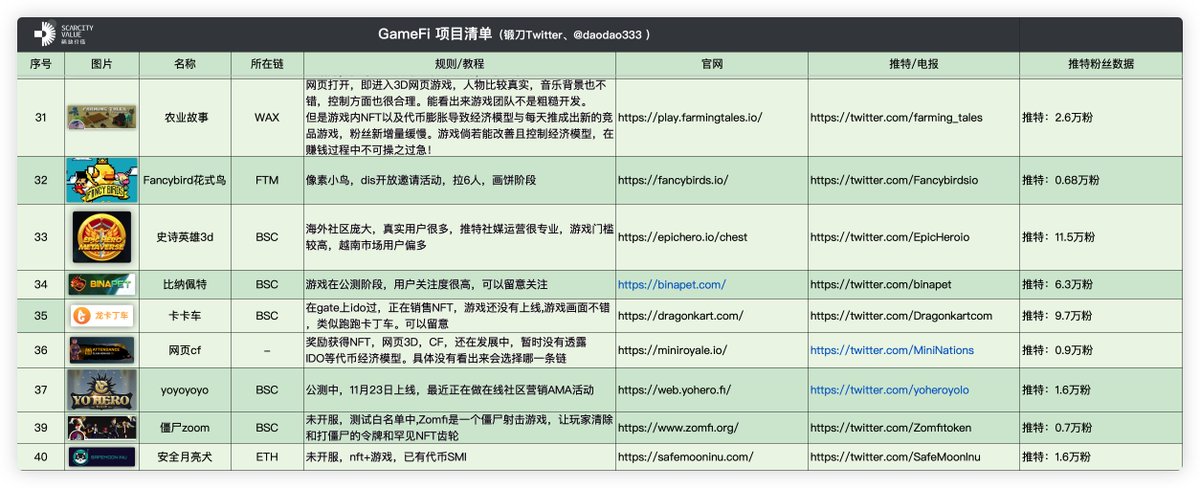
Task: Click the GameFi 项目清单 title
Action: (x=435, y=35)
